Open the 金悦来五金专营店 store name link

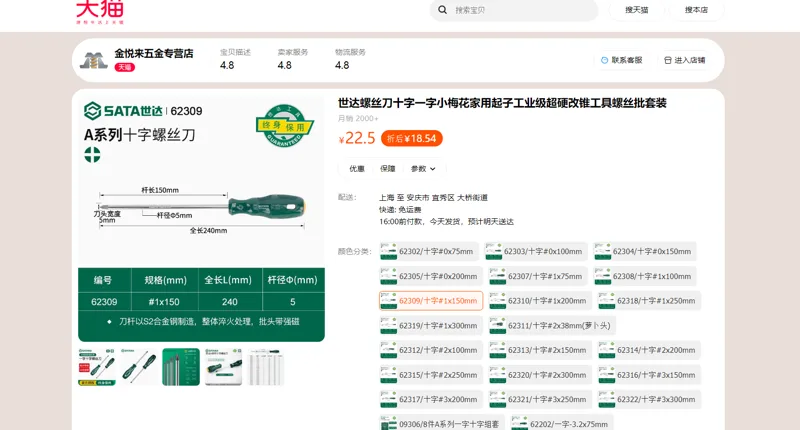tap(154, 54)
